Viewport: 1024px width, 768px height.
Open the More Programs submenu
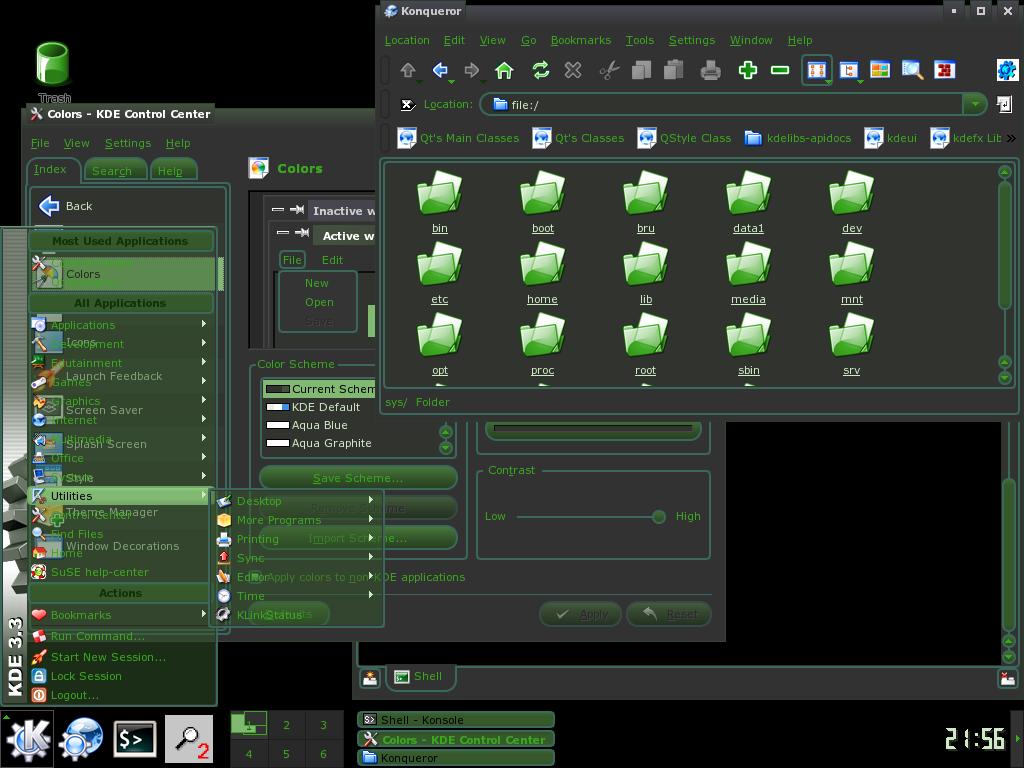pos(297,520)
